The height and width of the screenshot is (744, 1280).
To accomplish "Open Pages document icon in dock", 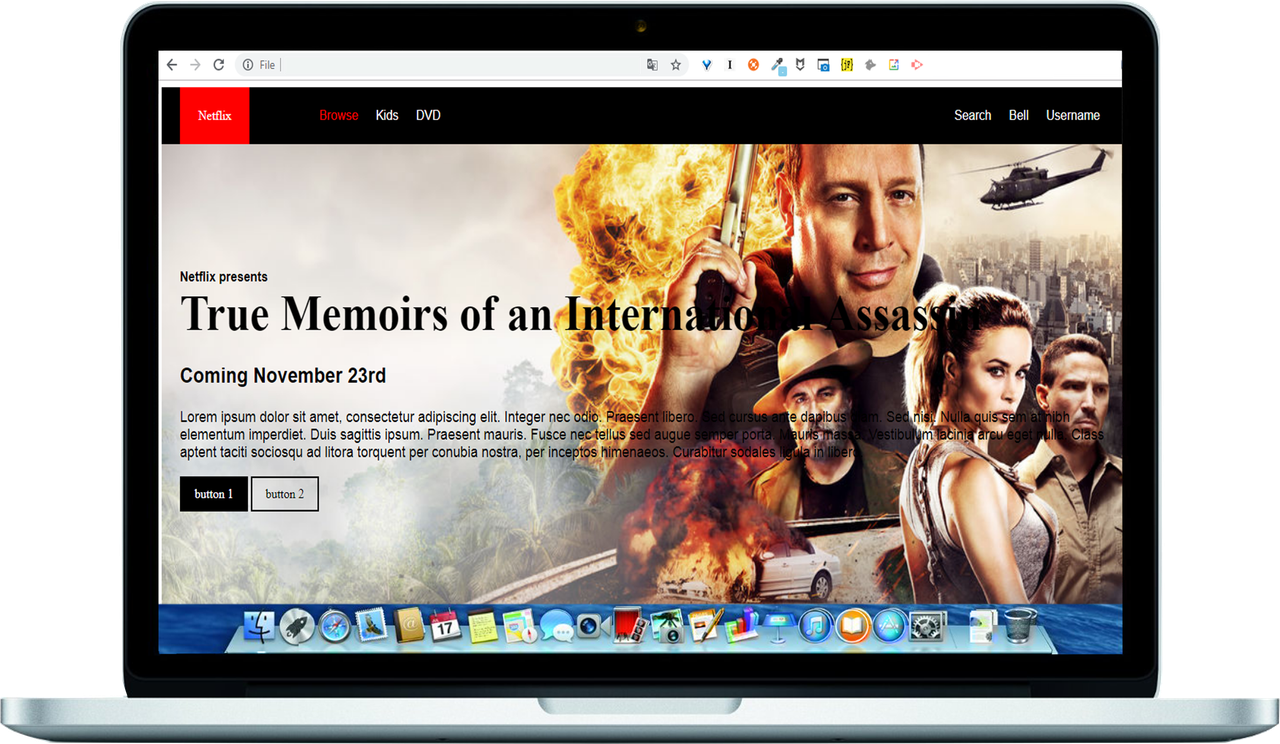I will [705, 626].
